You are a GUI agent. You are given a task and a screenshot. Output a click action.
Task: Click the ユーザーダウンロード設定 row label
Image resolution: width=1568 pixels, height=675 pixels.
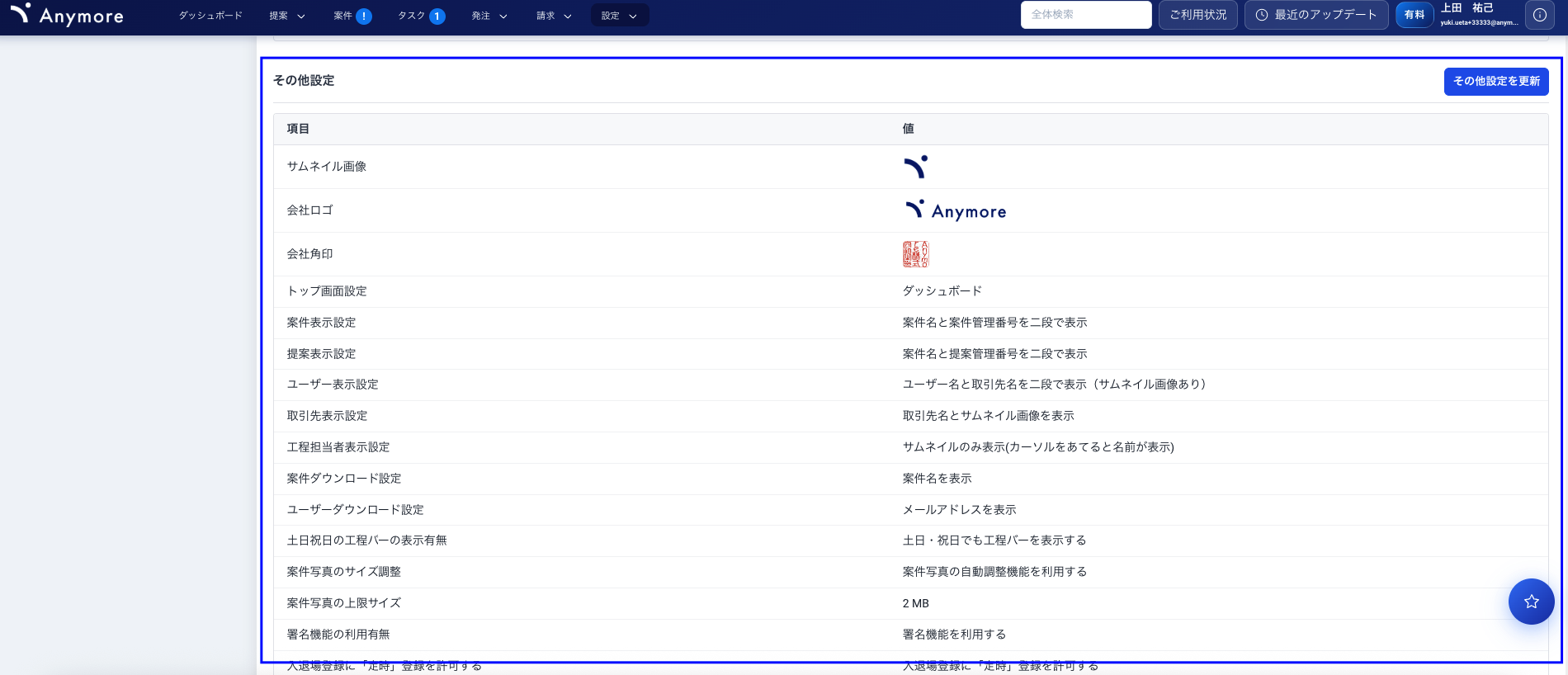[x=355, y=510]
